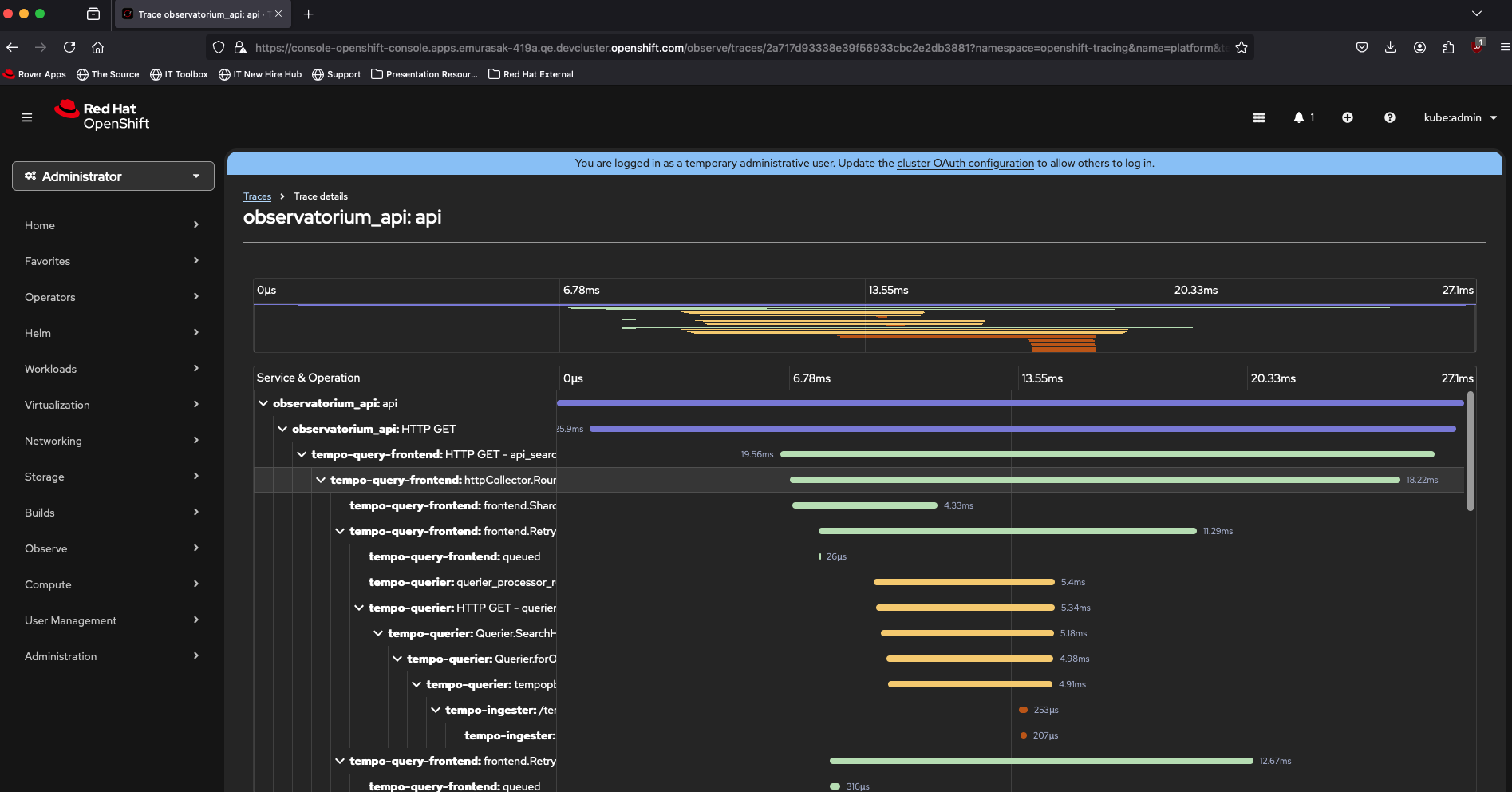Collapse the tempo-querier: Querier.Search span
The height and width of the screenshot is (792, 1512).
[x=378, y=633]
